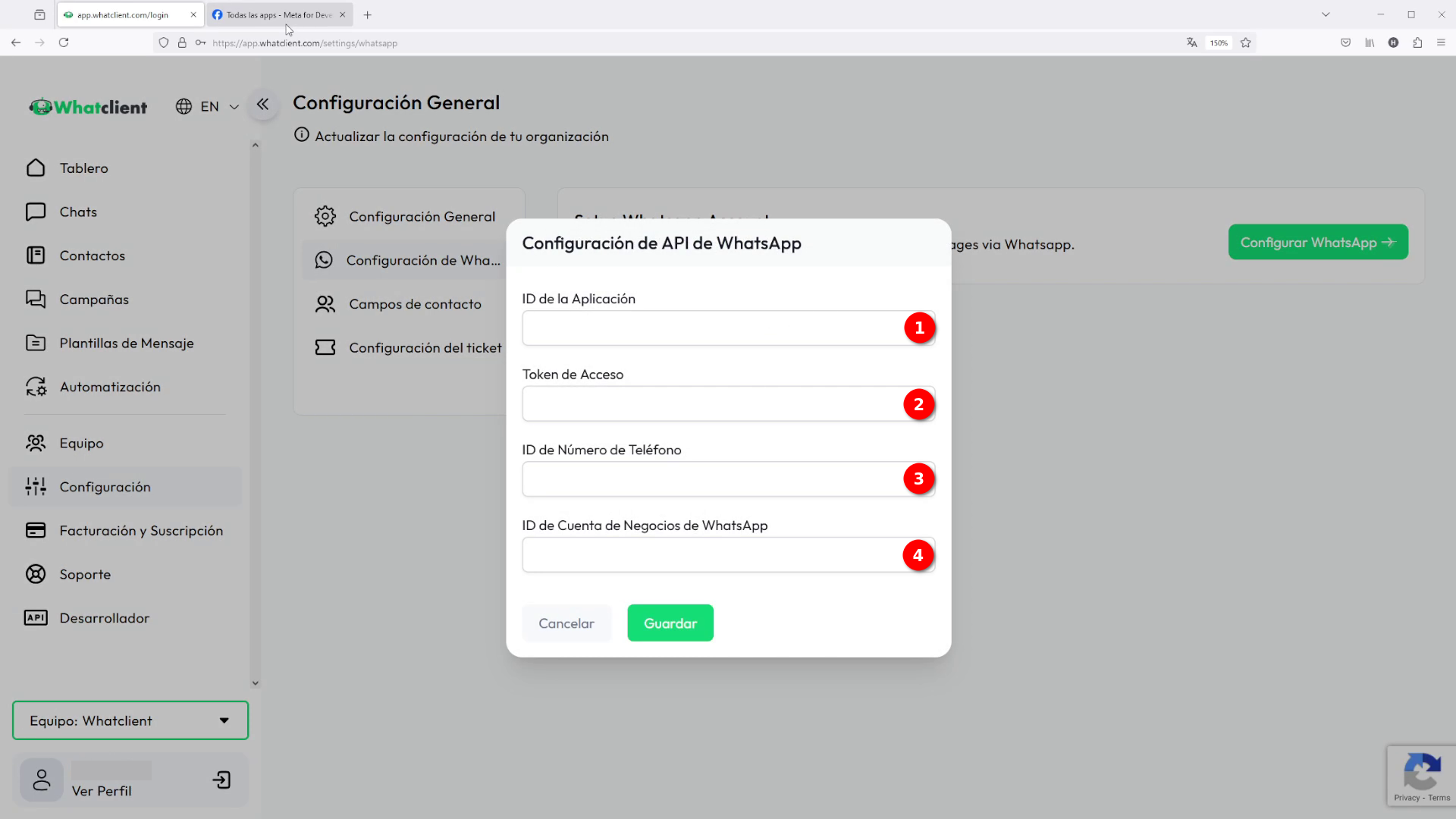The height and width of the screenshot is (819, 1456).
Task: Click the logout icon next to Ver Perfil
Action: (x=221, y=780)
